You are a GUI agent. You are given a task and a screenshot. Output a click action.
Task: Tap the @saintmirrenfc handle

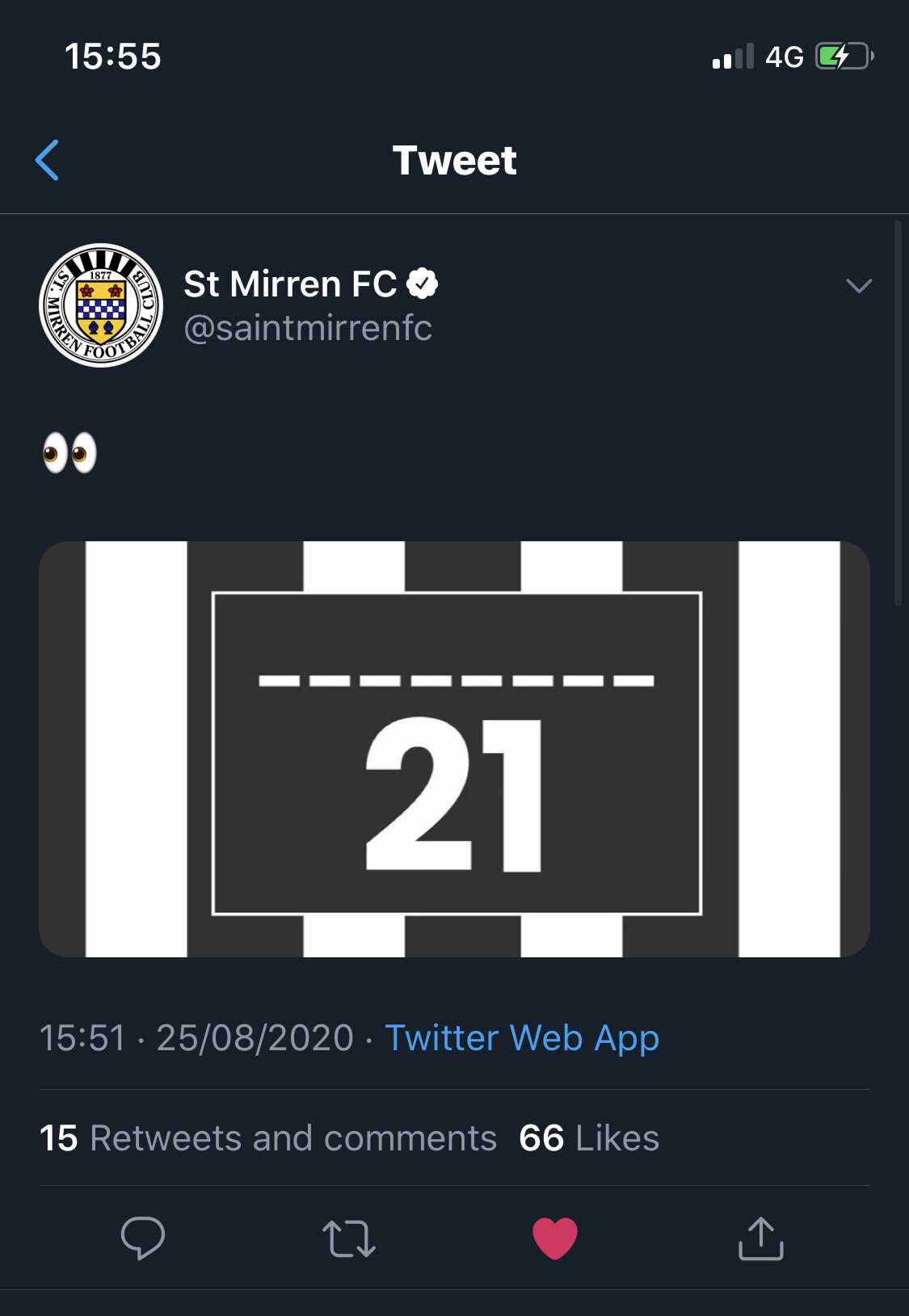[308, 328]
